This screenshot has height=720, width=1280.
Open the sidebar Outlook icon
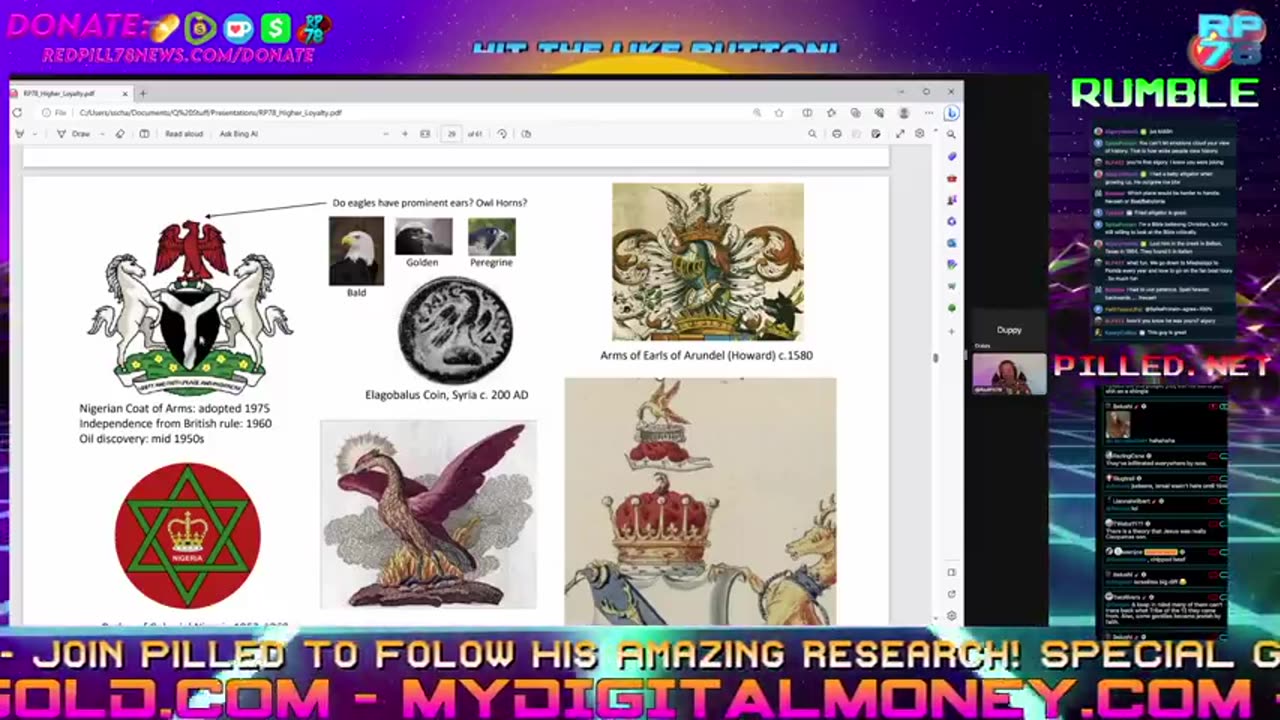coord(951,243)
